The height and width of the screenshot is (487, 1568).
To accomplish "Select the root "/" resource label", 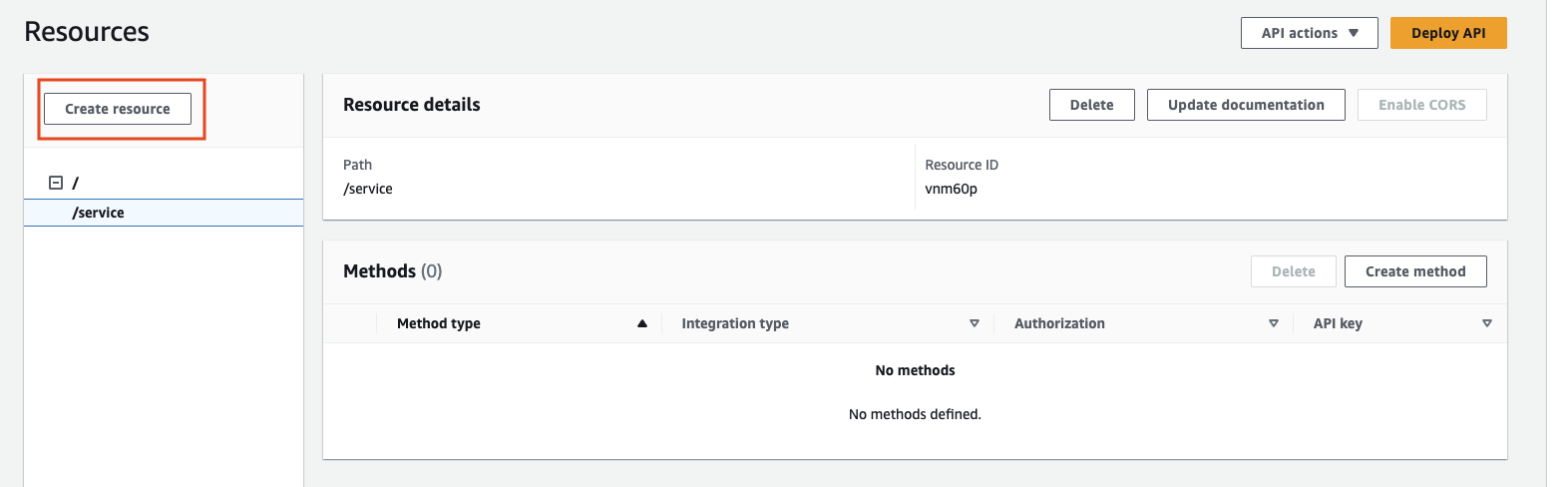I will 76,183.
